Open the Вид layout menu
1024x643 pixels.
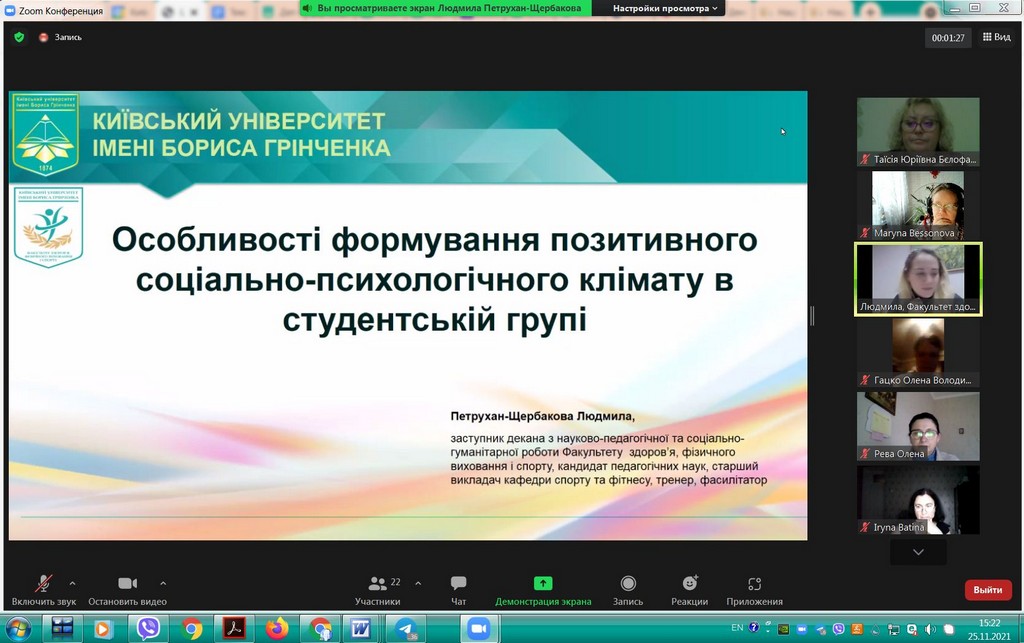[995, 37]
